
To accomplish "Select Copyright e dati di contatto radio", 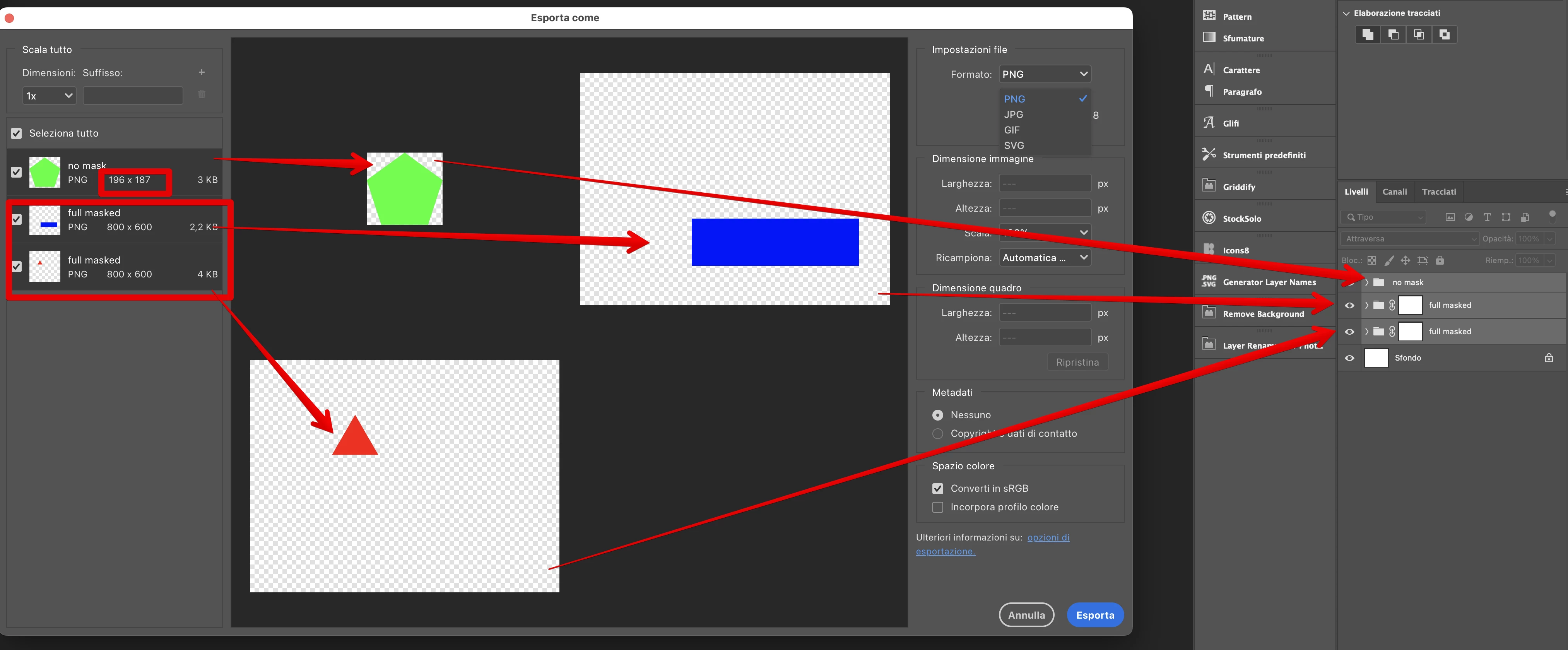I will point(938,433).
